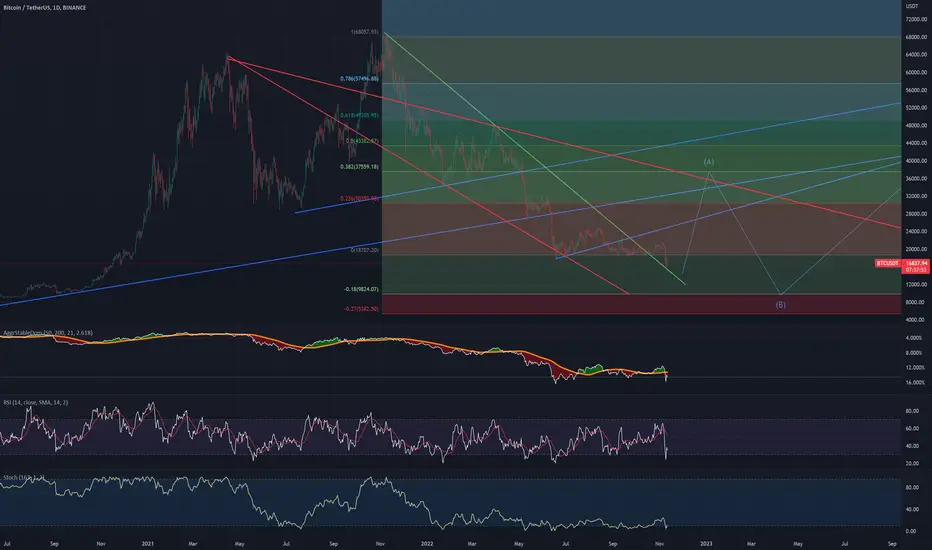Click the 44000.00 price axis label

click(x=916, y=143)
